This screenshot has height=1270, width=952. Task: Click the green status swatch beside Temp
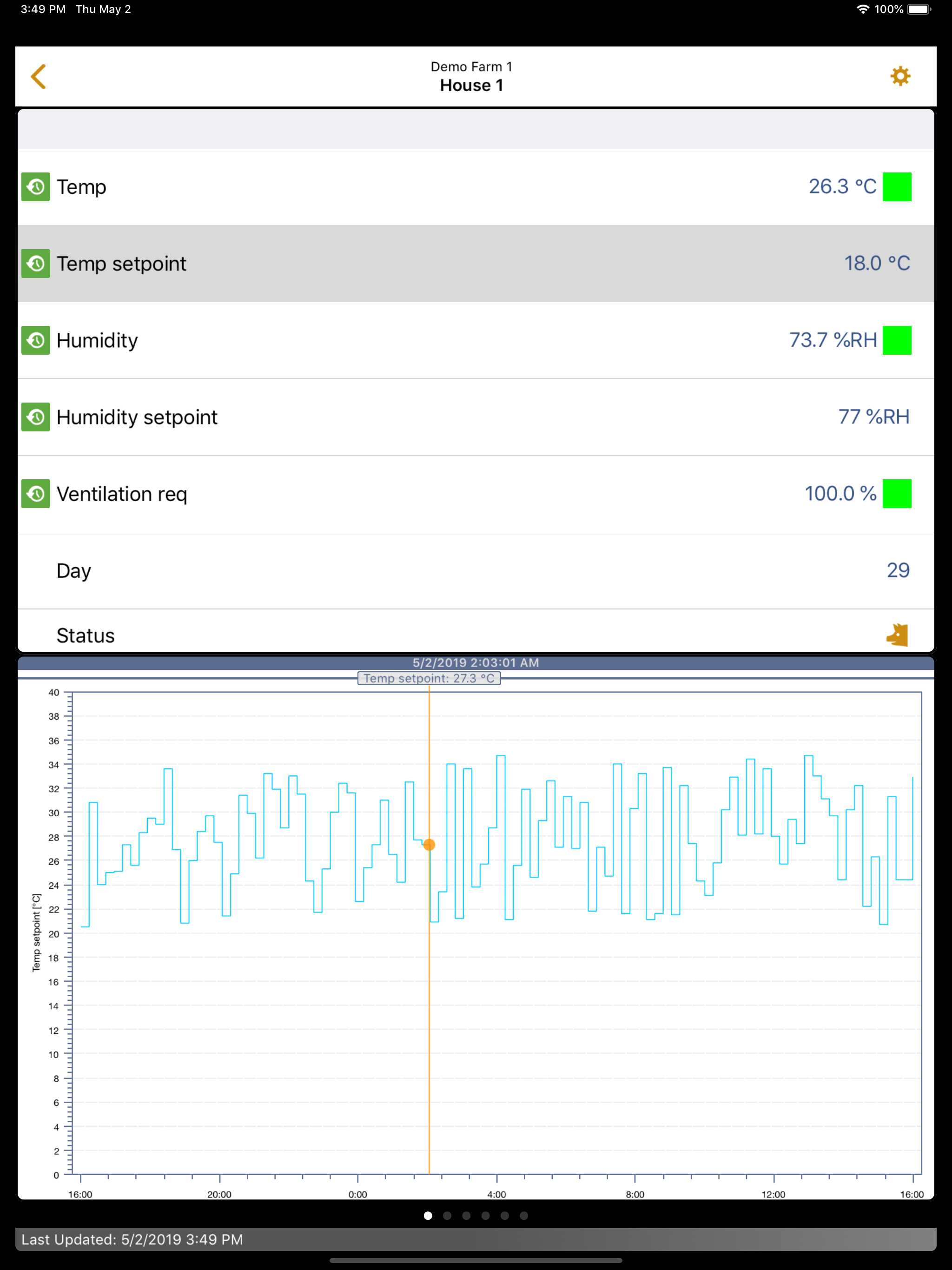tap(897, 186)
